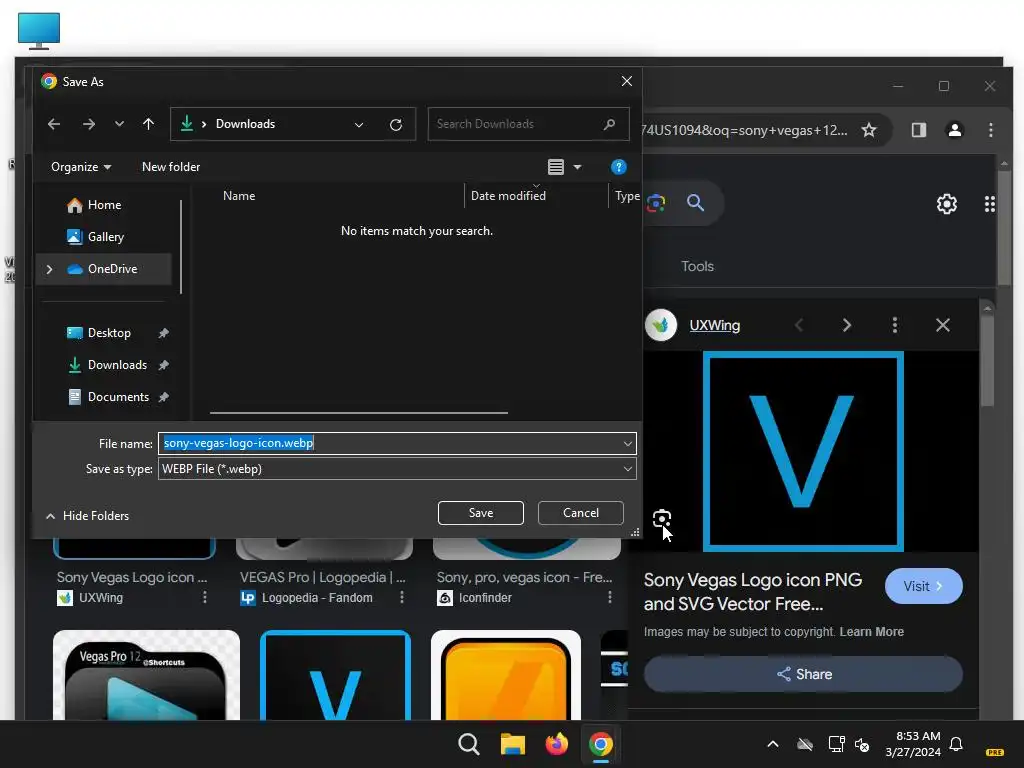1024x768 pixels.
Task: Refresh the Downloads folder view
Action: click(x=396, y=125)
